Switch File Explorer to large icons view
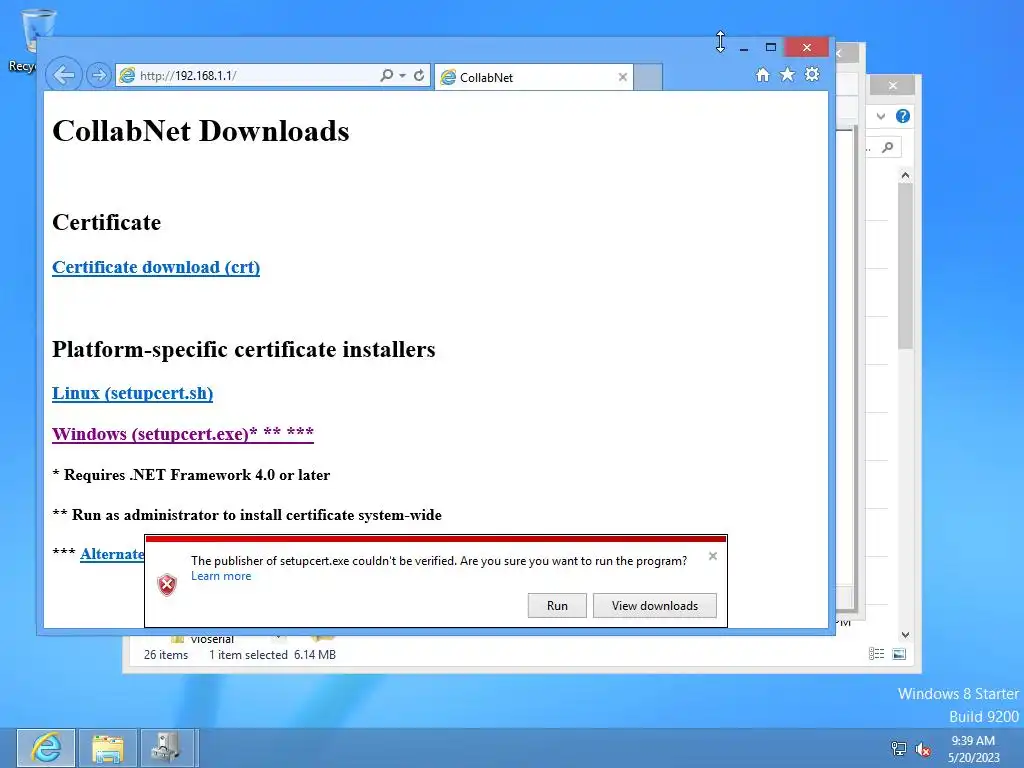The image size is (1024, 768). tap(899, 654)
